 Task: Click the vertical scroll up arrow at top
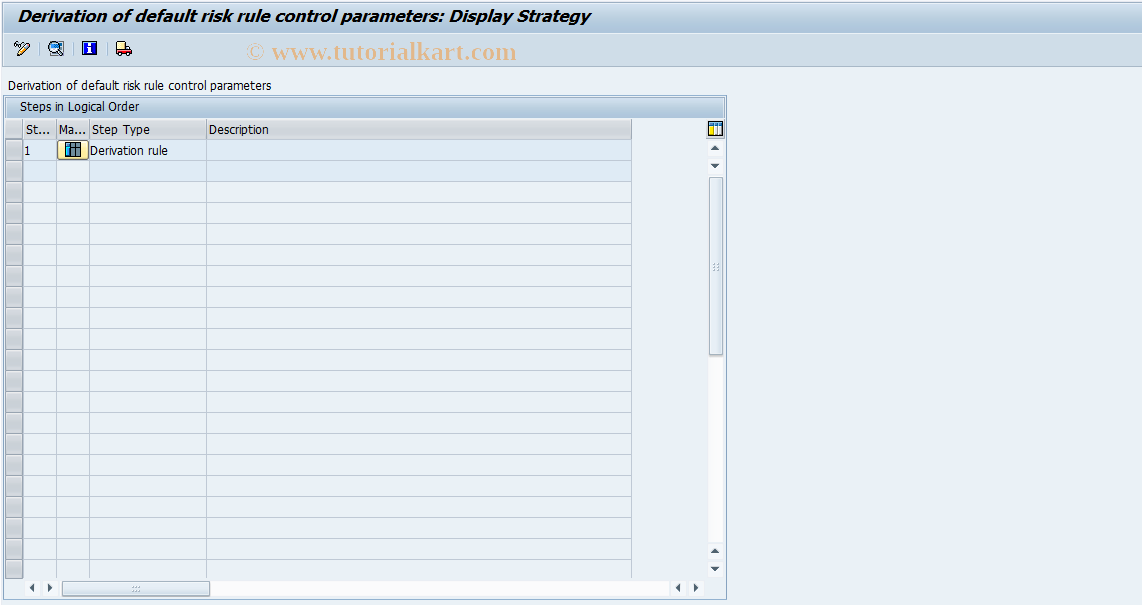pos(715,149)
